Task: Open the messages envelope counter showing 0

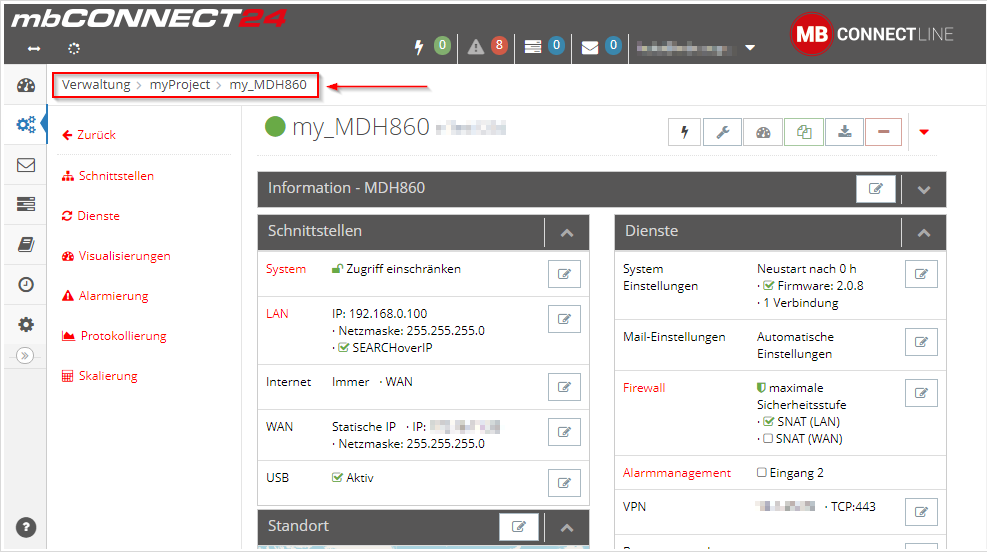Action: 601,46
